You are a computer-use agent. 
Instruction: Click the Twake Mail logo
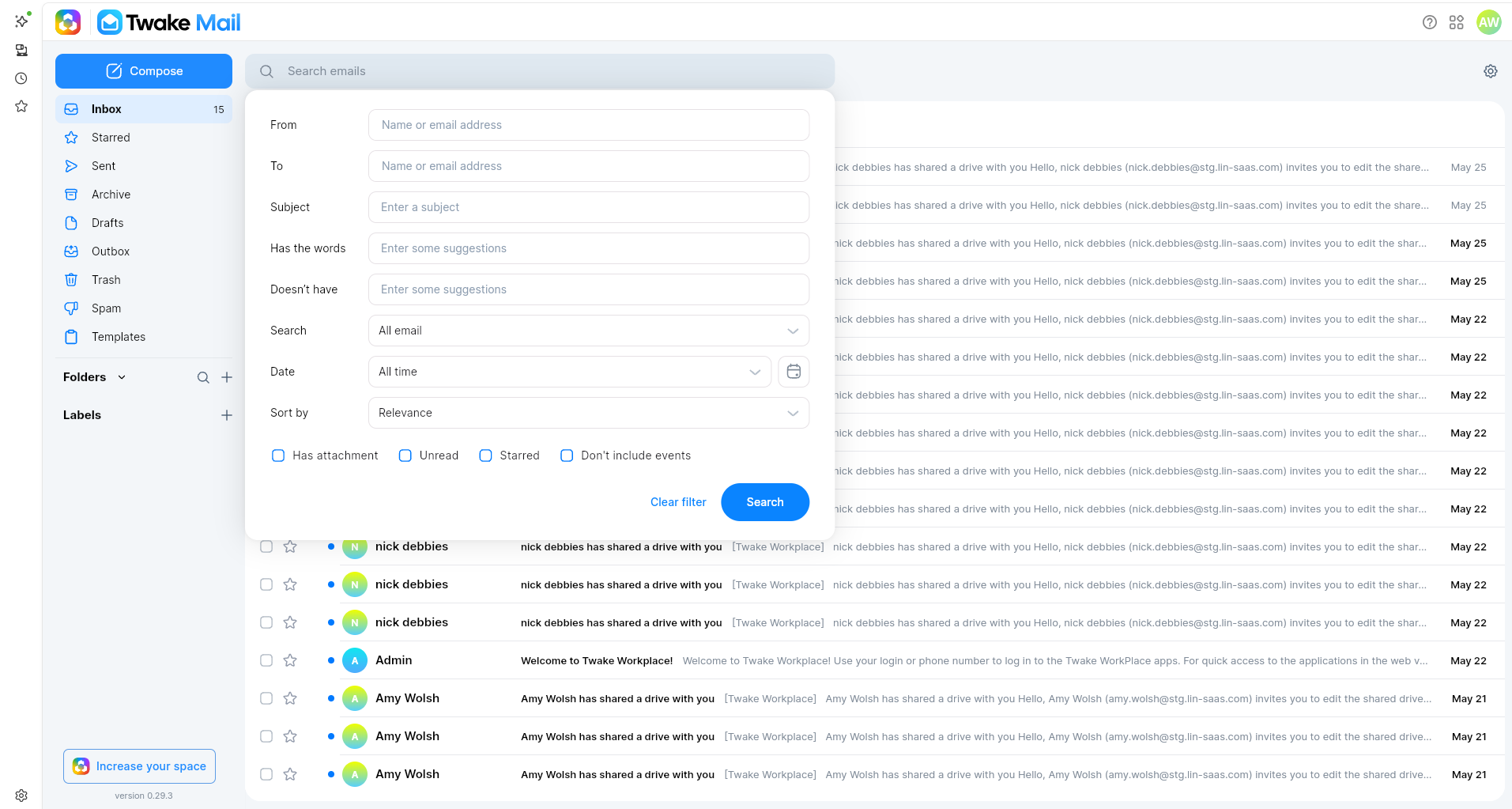(x=169, y=22)
